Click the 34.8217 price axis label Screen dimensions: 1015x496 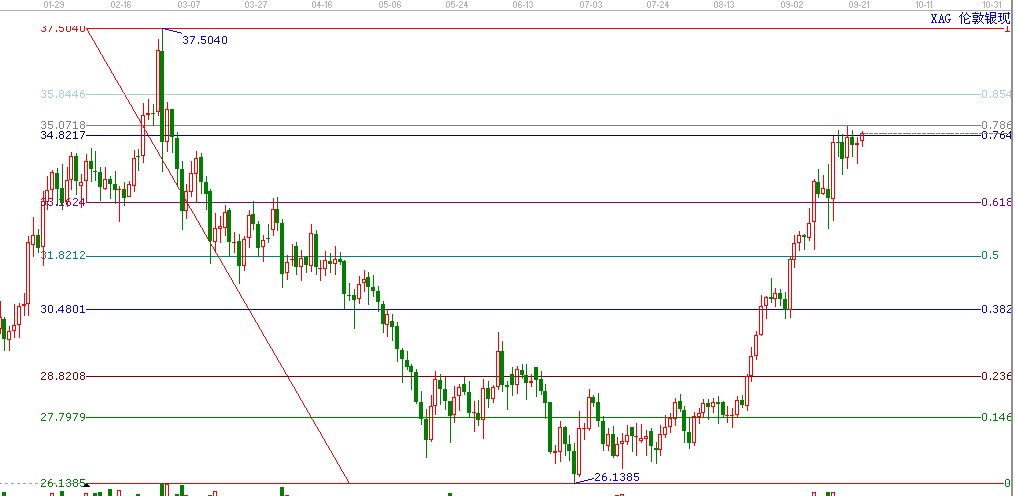tap(62, 135)
